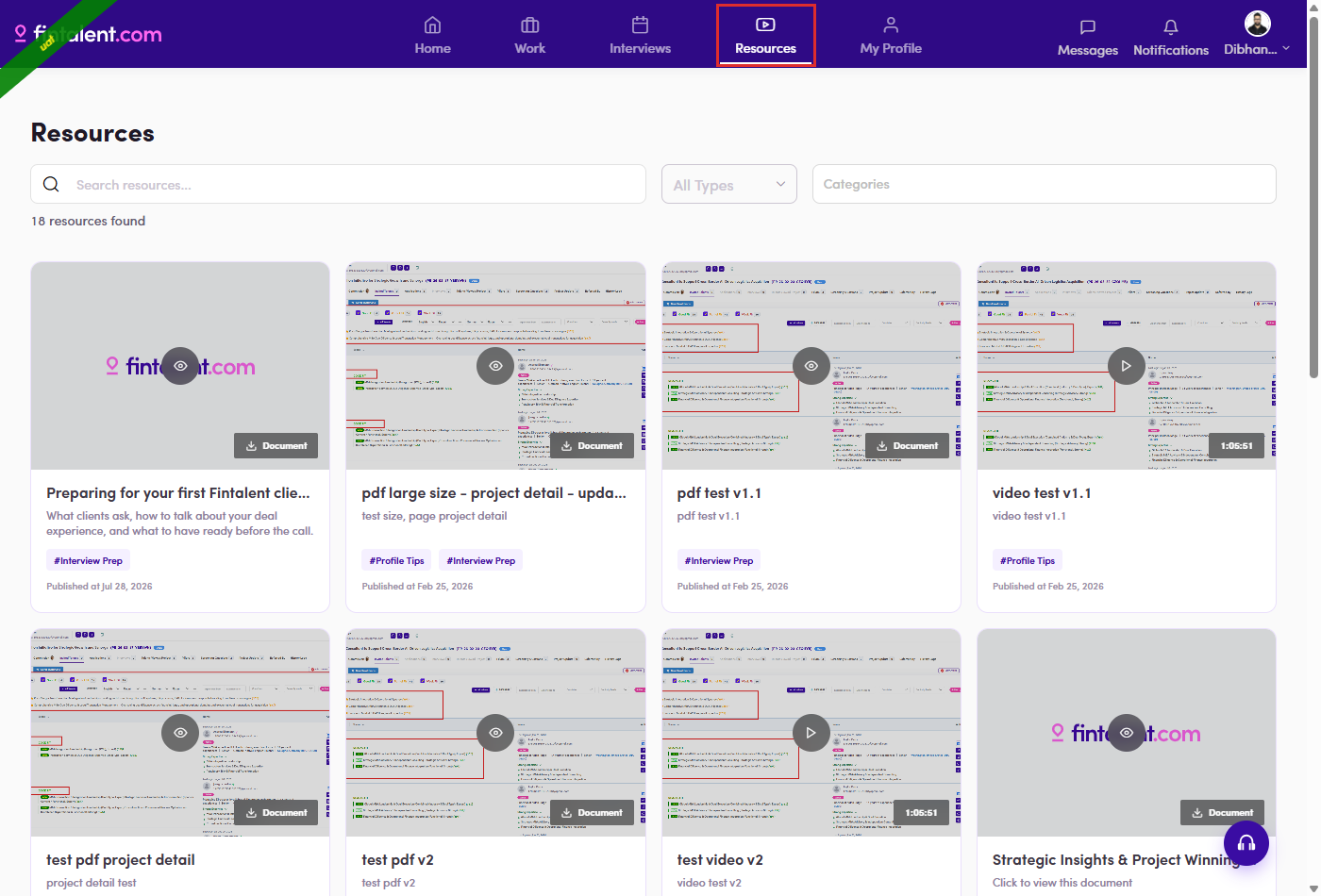Click #Profile Tips tag on video test v1.1

pyautogui.click(x=1028, y=561)
